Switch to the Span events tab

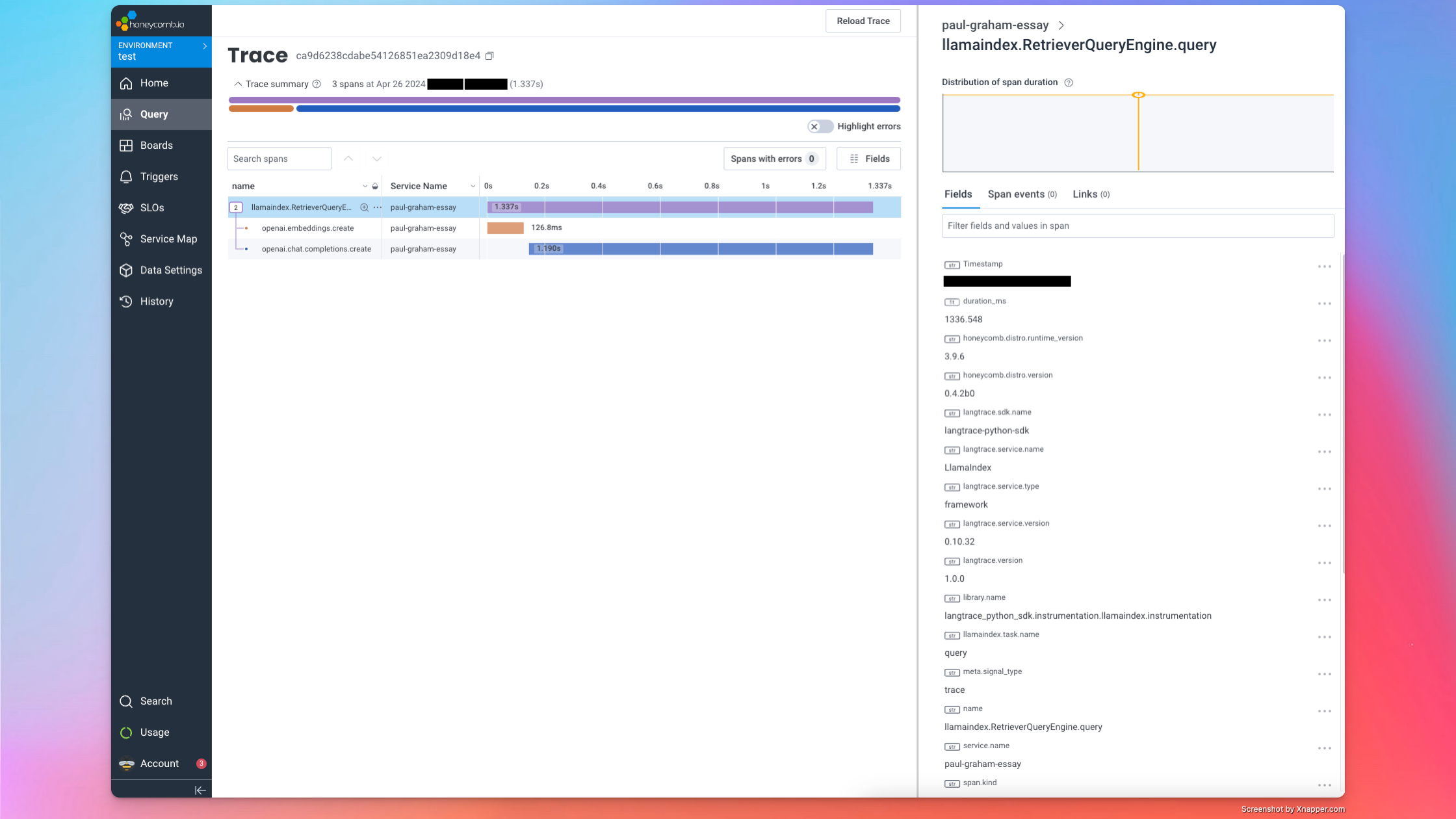coord(1022,194)
